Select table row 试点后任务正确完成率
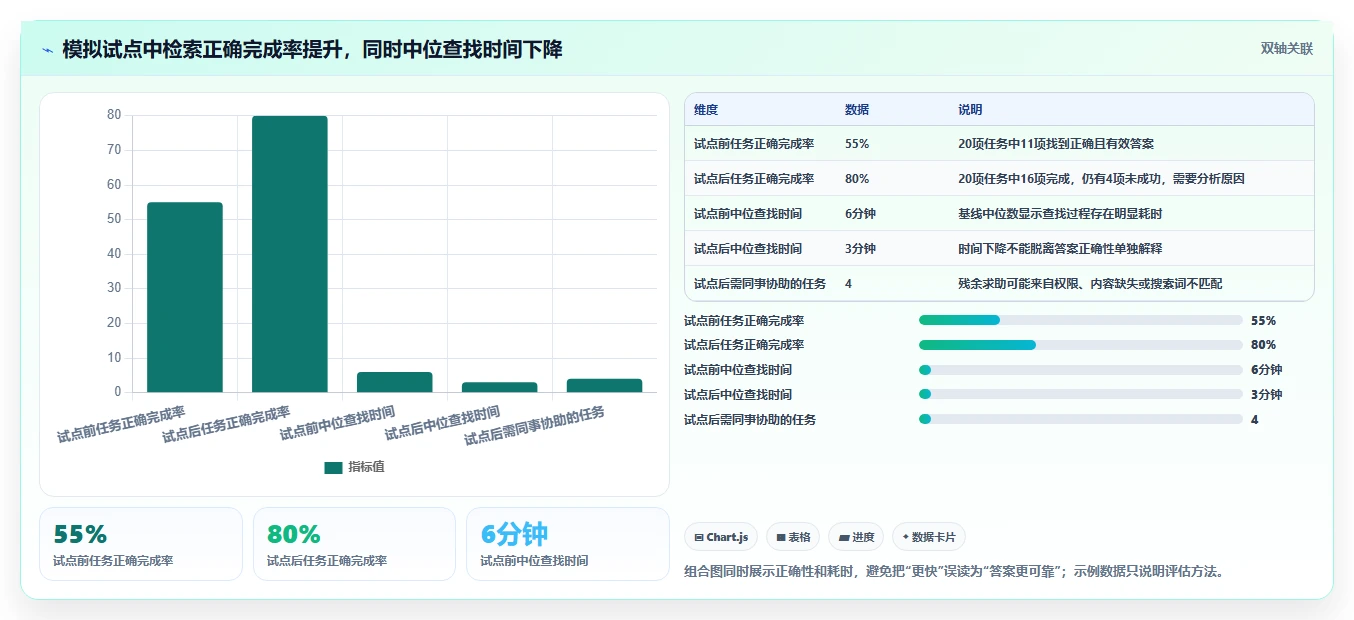 coord(999,179)
